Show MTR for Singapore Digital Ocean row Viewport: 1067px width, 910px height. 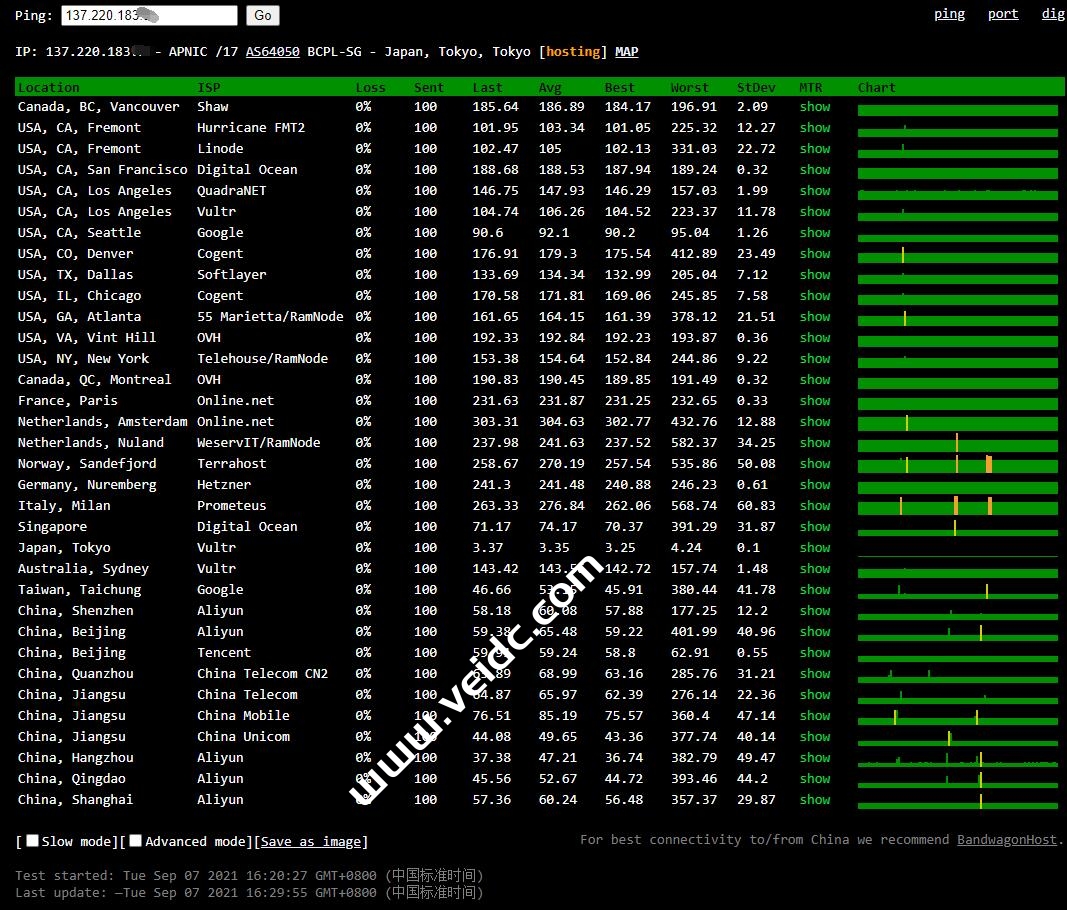click(815, 527)
